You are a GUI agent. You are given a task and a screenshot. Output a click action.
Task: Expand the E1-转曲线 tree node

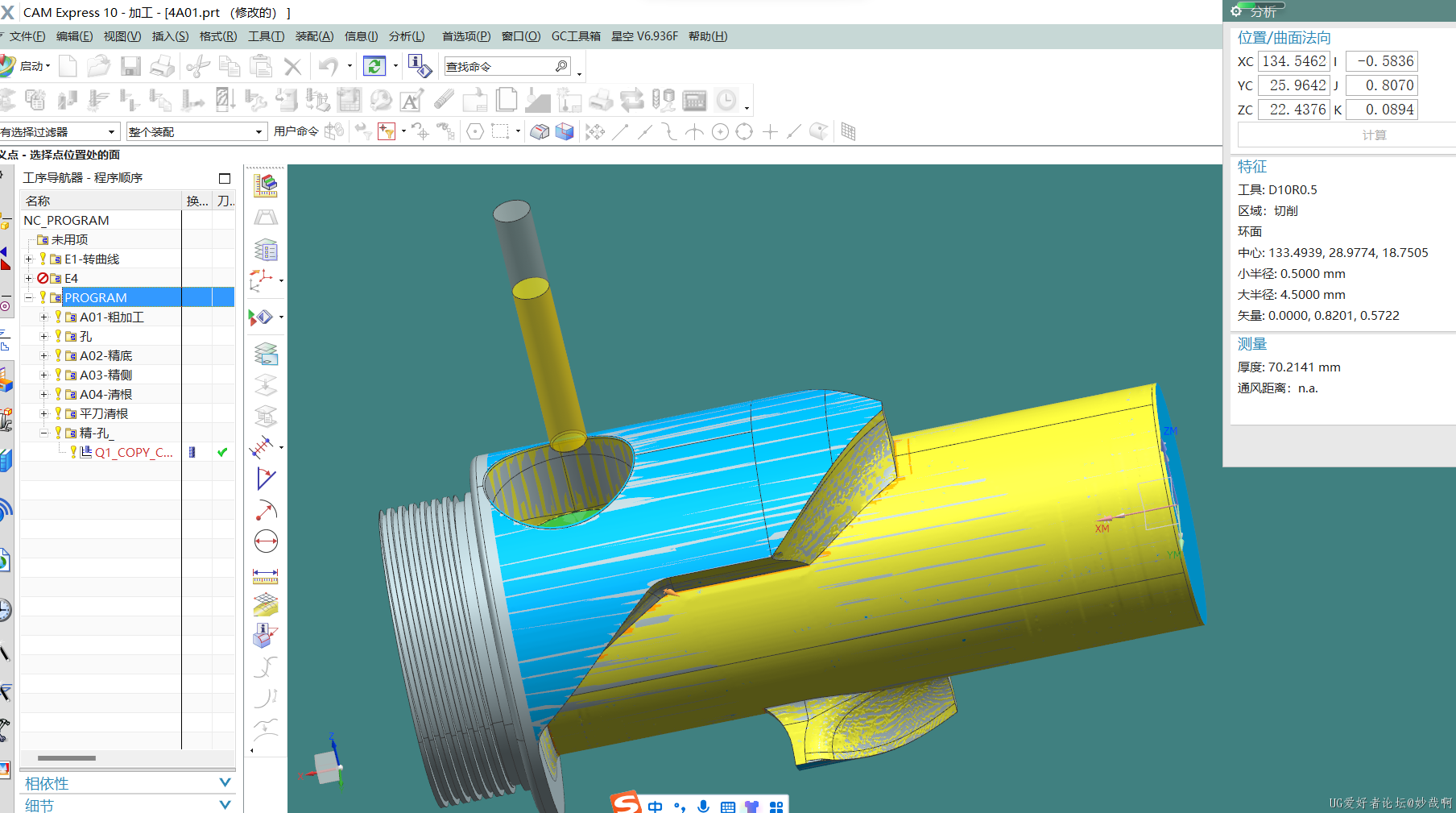pos(29,259)
